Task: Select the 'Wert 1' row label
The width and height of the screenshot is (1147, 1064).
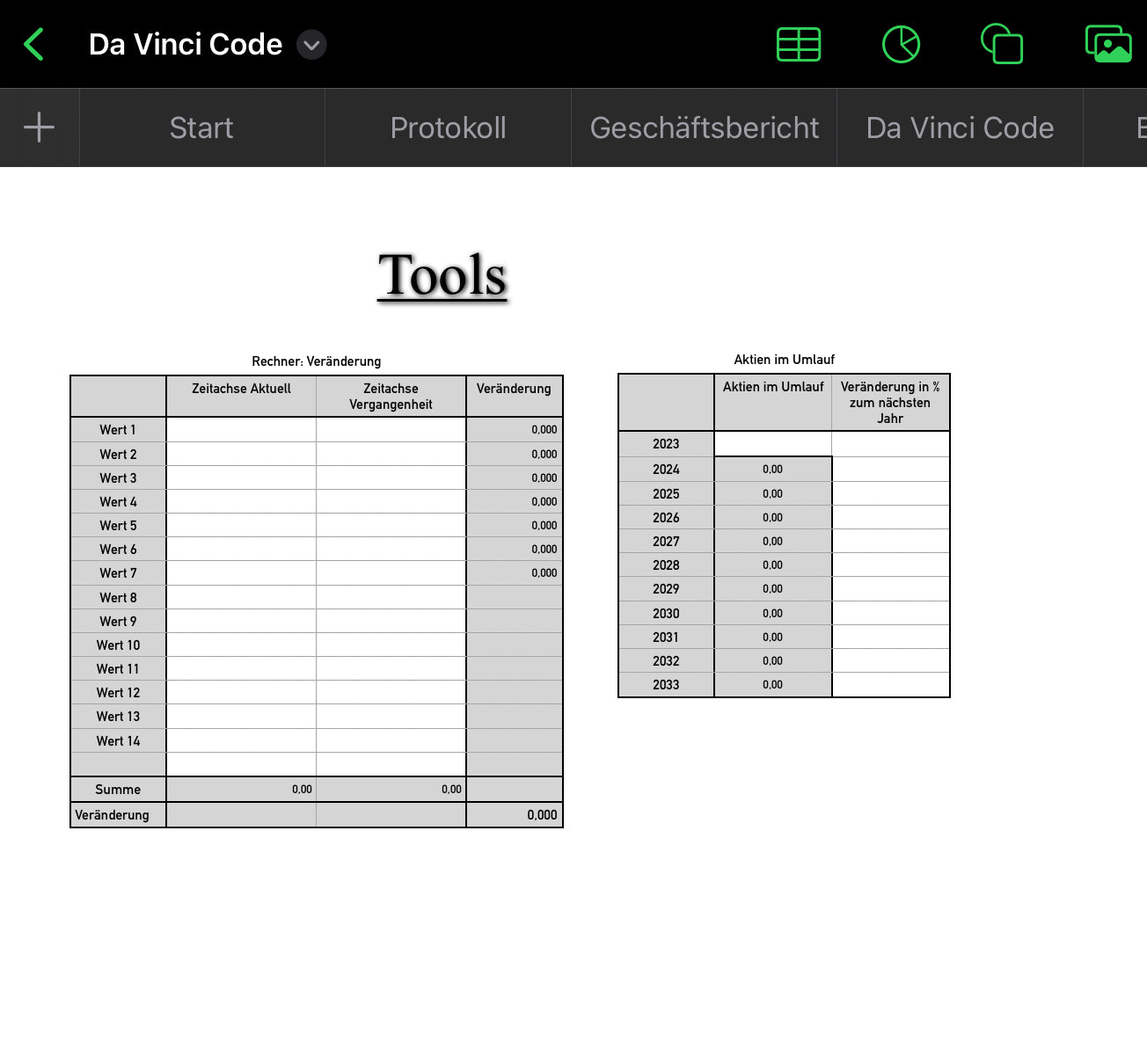Action: tap(118, 430)
